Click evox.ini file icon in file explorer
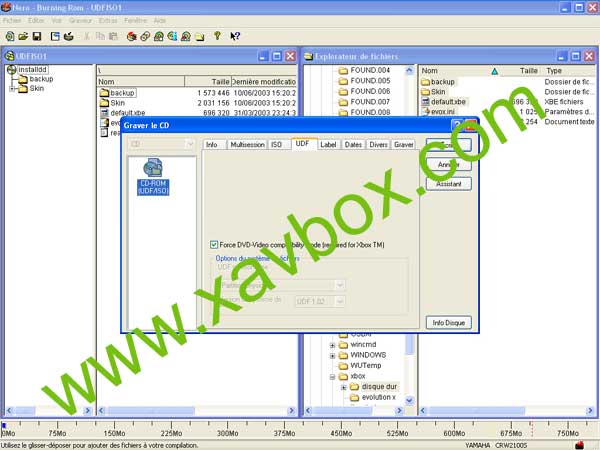The height and width of the screenshot is (450, 600). tap(426, 111)
